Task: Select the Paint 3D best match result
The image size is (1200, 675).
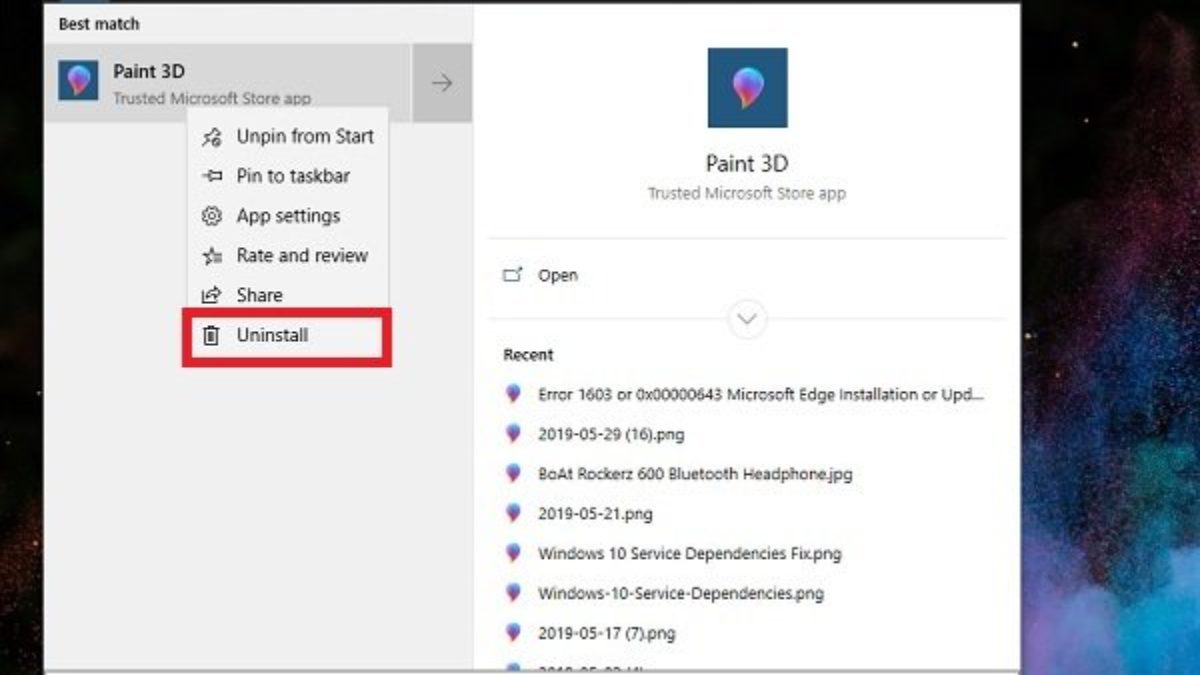Action: click(x=228, y=83)
